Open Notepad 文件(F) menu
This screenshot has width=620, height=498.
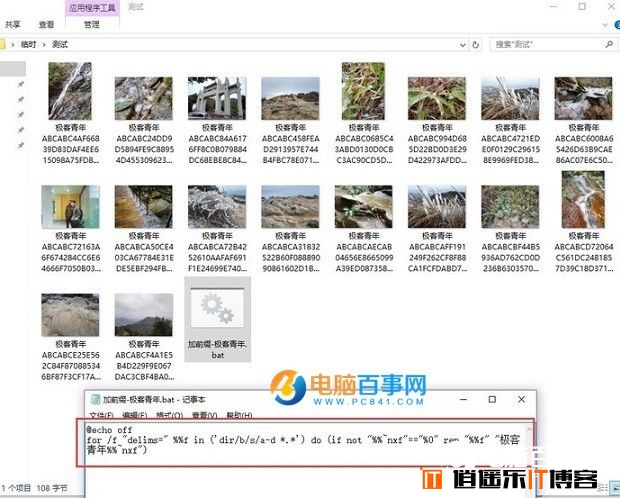pyautogui.click(x=102, y=415)
